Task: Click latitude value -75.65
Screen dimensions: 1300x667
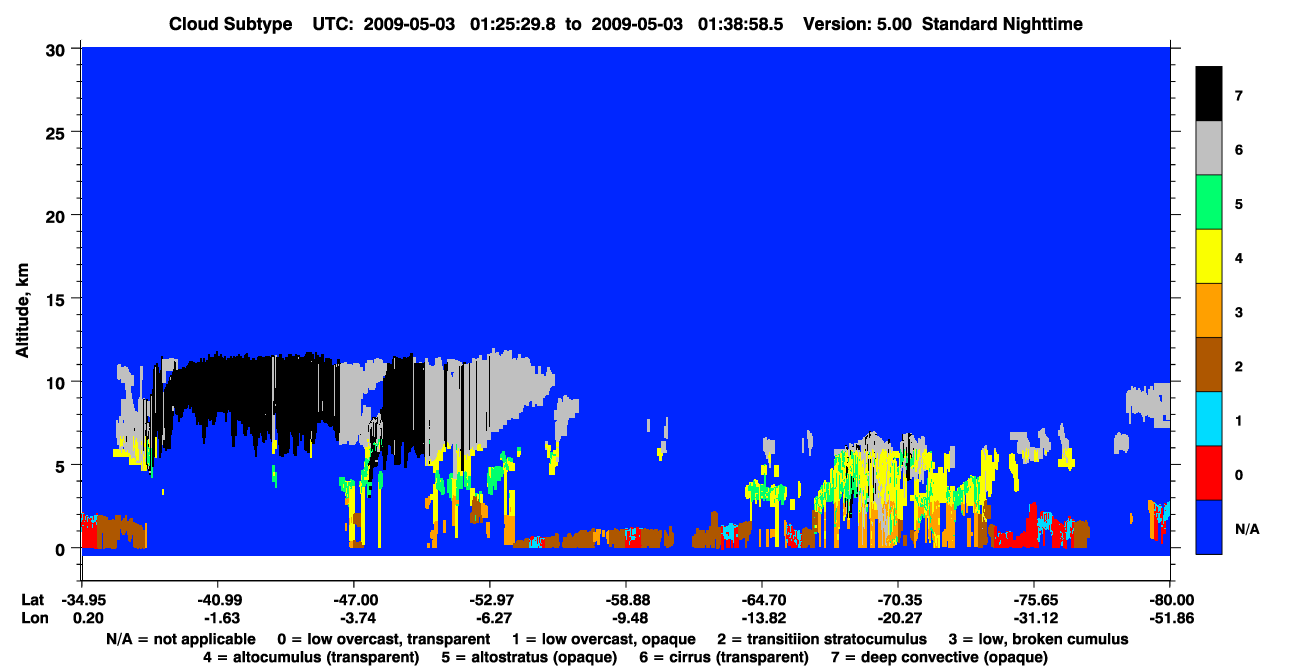Action: [x=1034, y=600]
